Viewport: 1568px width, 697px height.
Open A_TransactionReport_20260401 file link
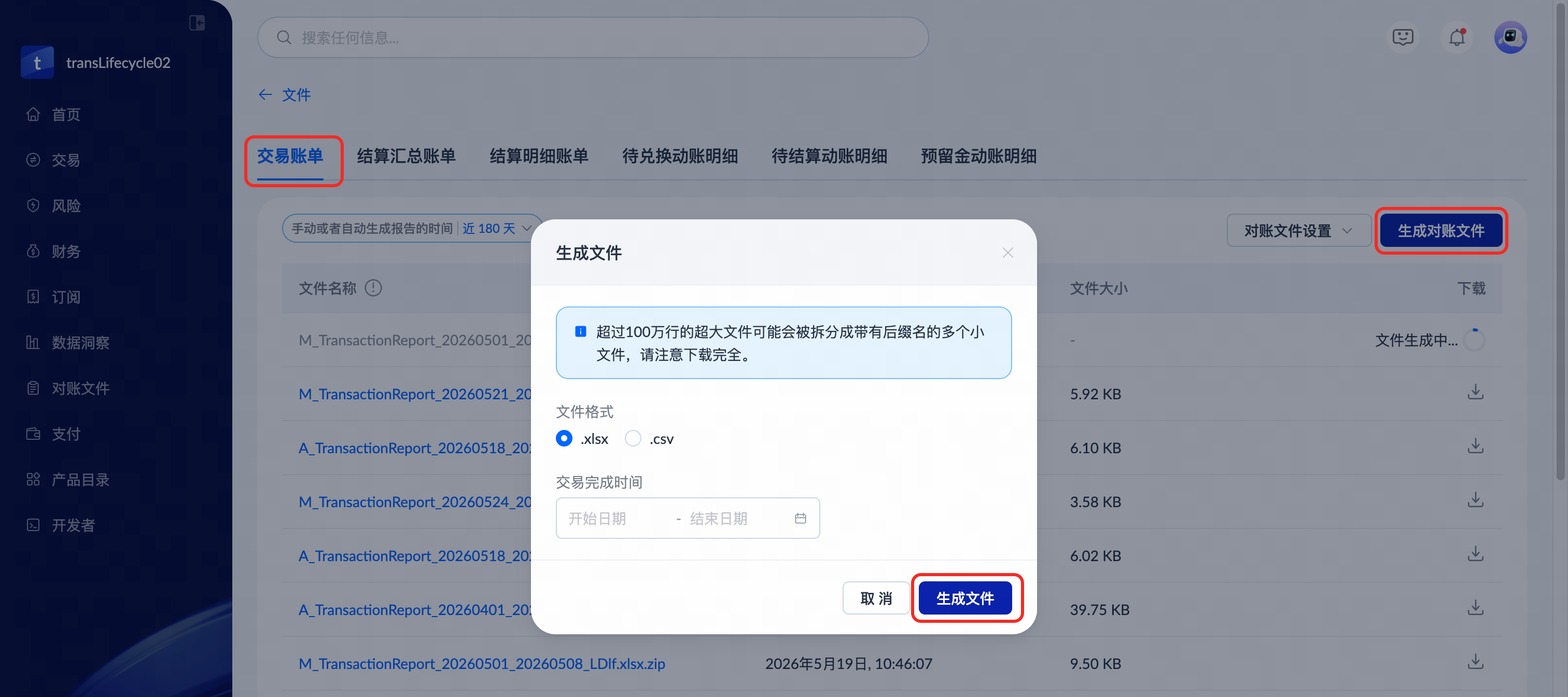(415, 609)
